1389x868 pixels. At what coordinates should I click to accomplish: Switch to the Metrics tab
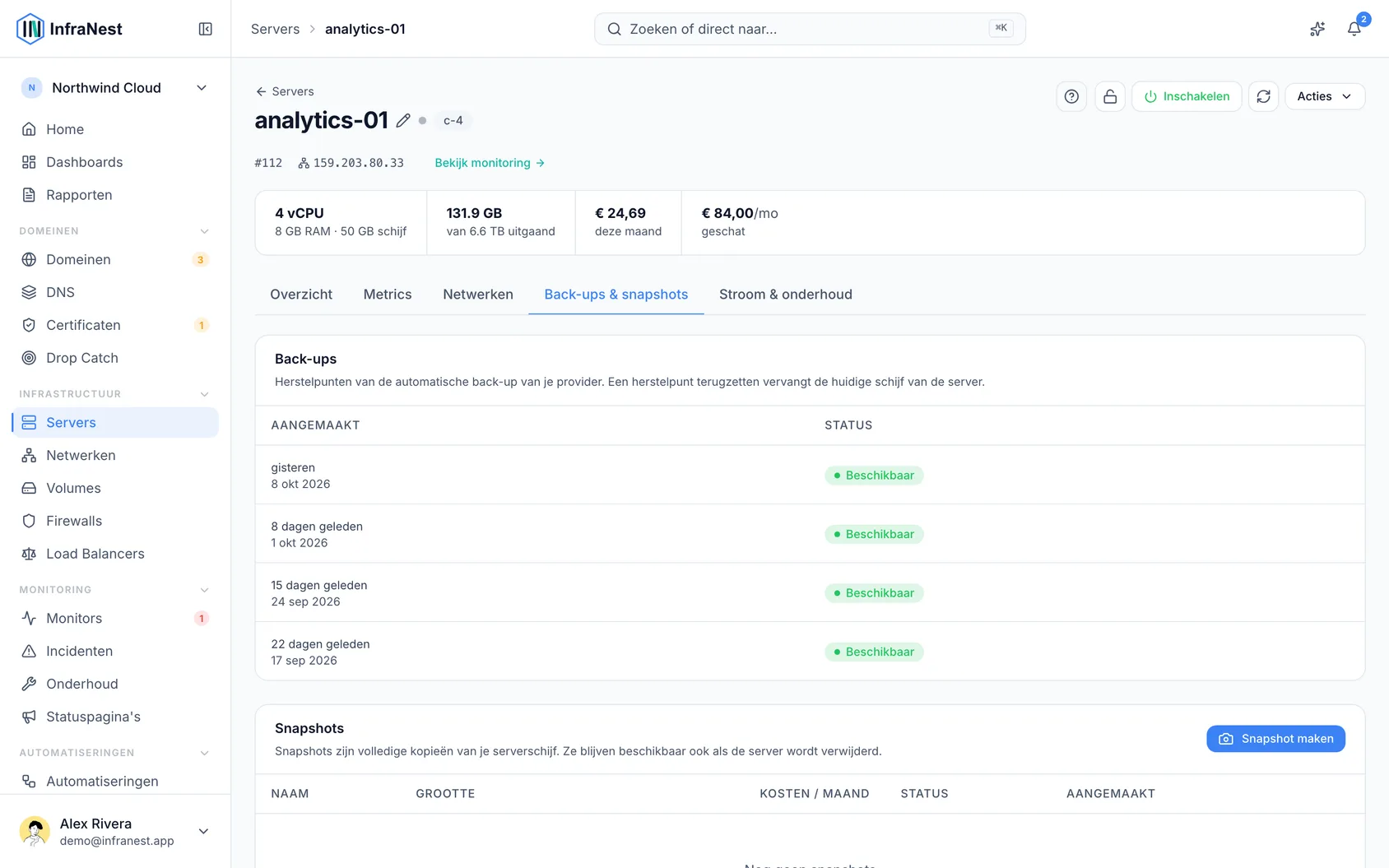click(388, 295)
